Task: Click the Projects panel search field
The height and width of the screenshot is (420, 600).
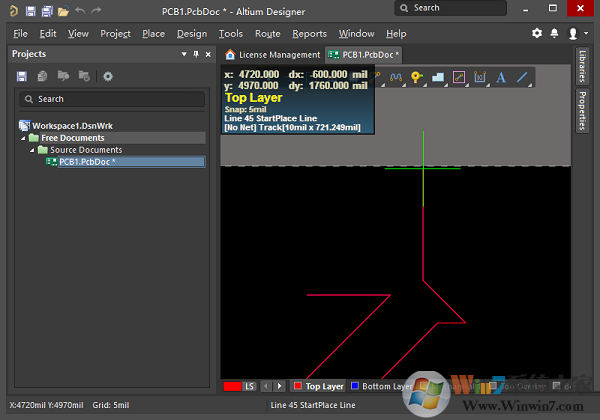Action: click(112, 99)
